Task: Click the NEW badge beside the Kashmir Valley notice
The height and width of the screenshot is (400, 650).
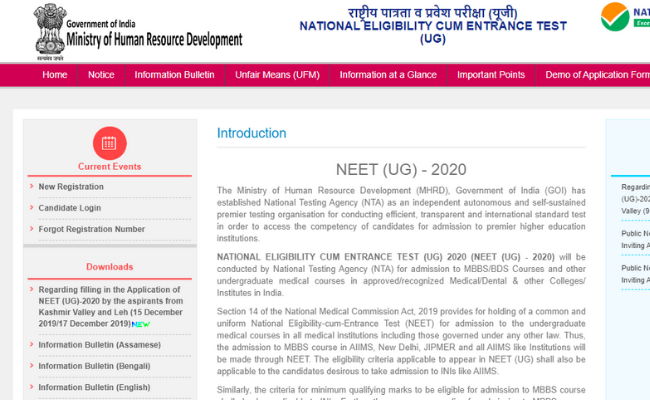Action: click(x=141, y=325)
